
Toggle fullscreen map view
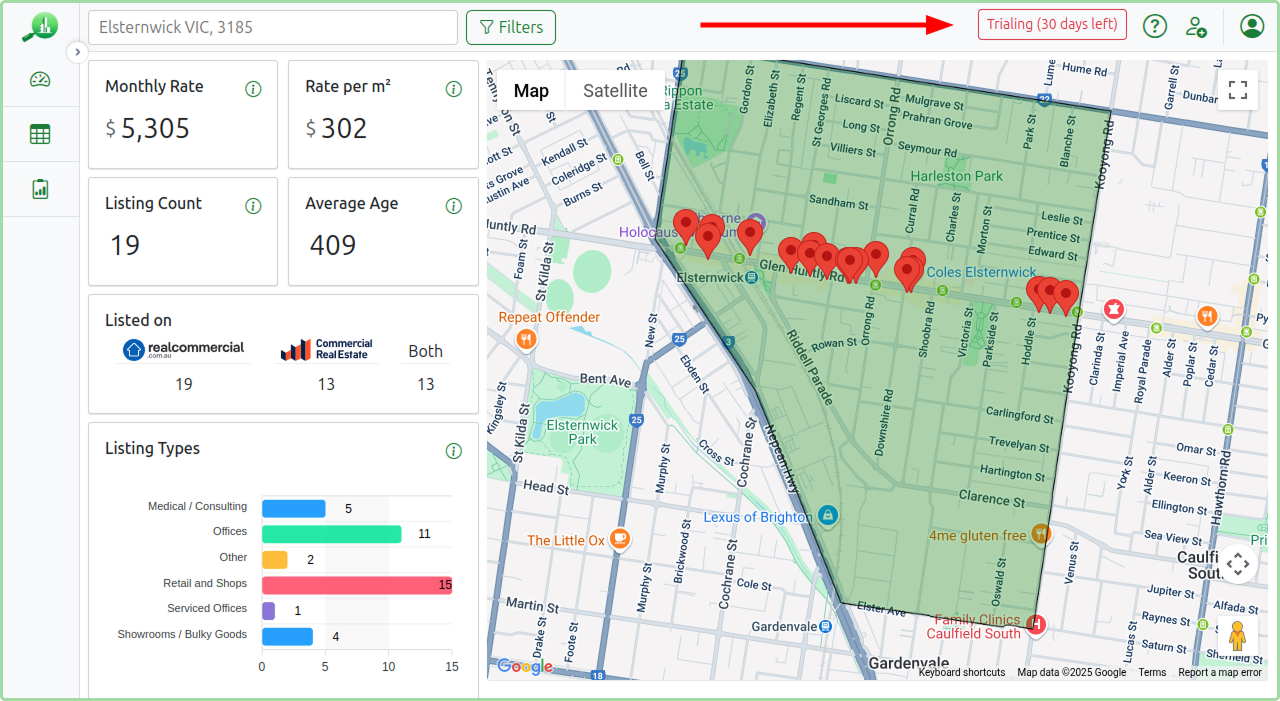1238,90
